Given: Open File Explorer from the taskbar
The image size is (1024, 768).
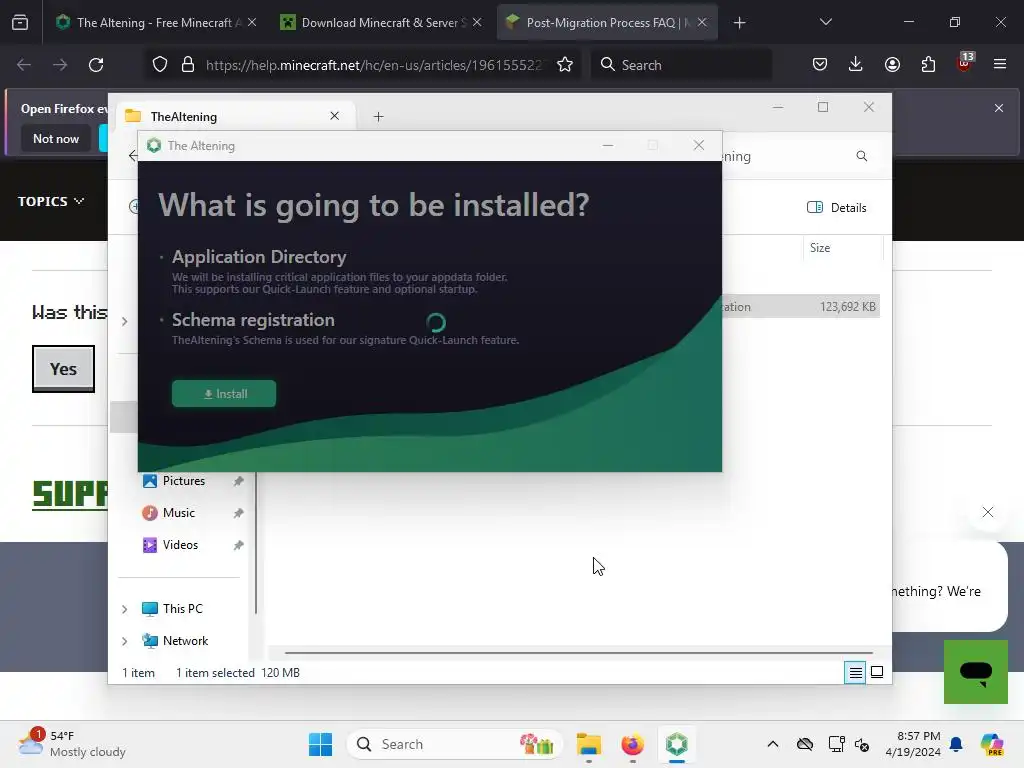Looking at the screenshot, I should point(588,744).
